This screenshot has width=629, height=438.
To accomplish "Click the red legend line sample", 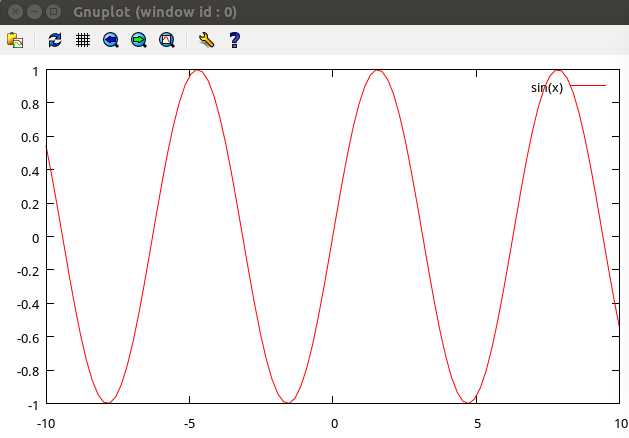I will [x=588, y=85].
